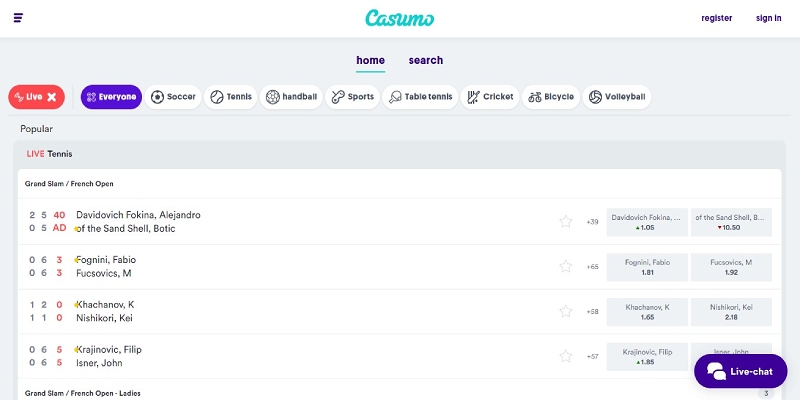Image resolution: width=800 pixels, height=400 pixels.
Task: Bet on Nishikori, Kei at 2.18
Action: (x=731, y=312)
